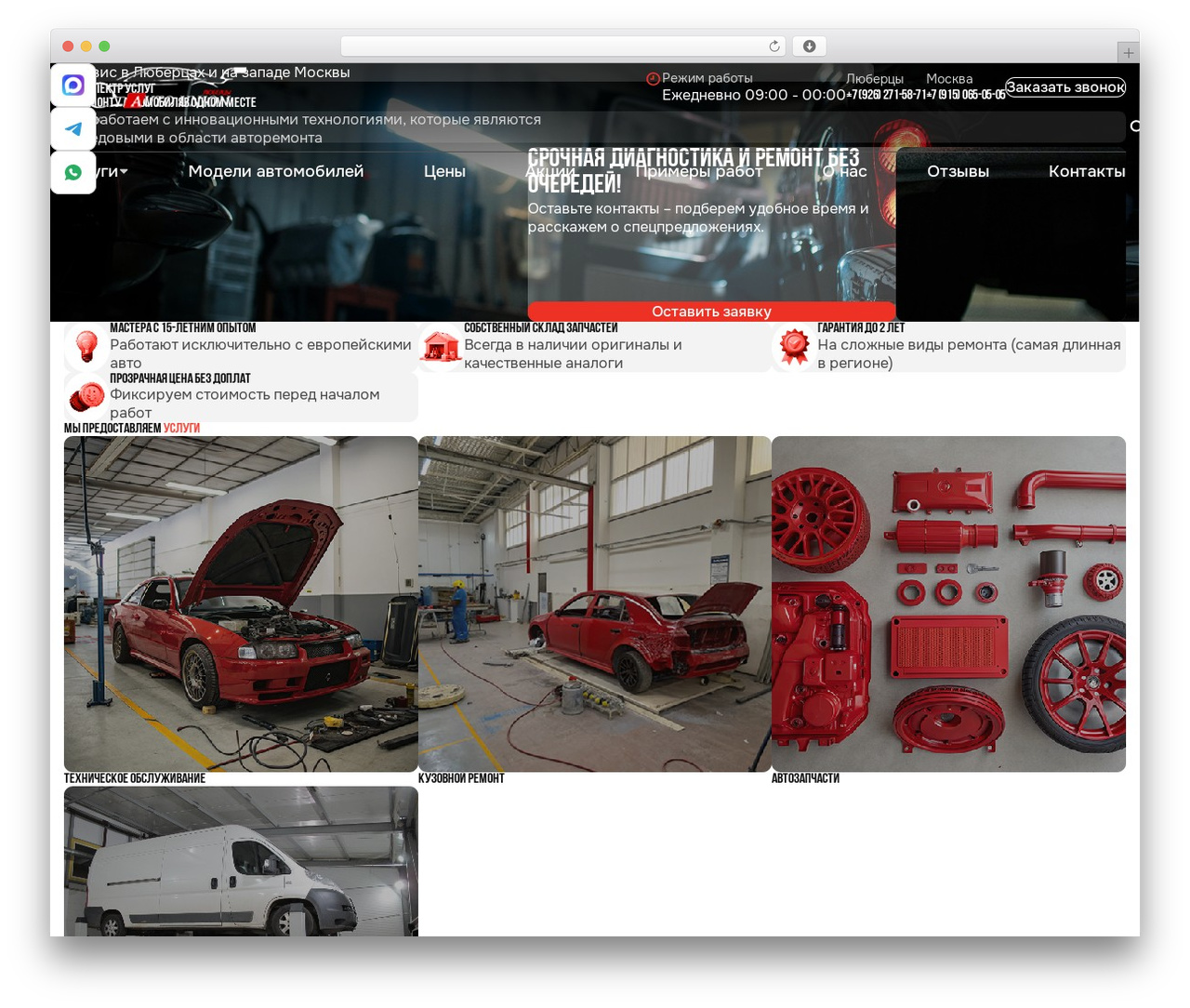Click the red clock icon by Режим работы

(x=653, y=78)
